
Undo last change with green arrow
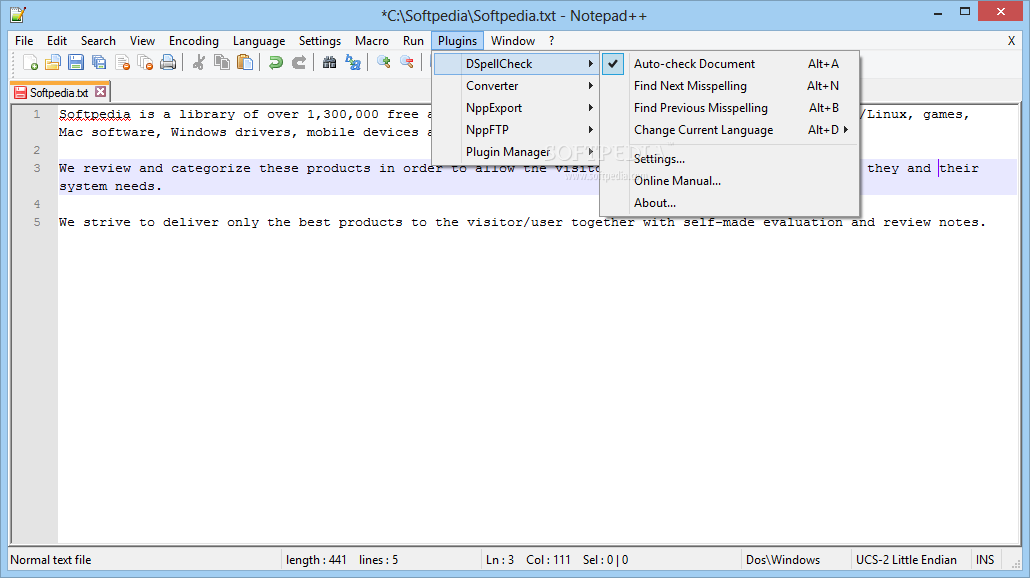point(276,62)
